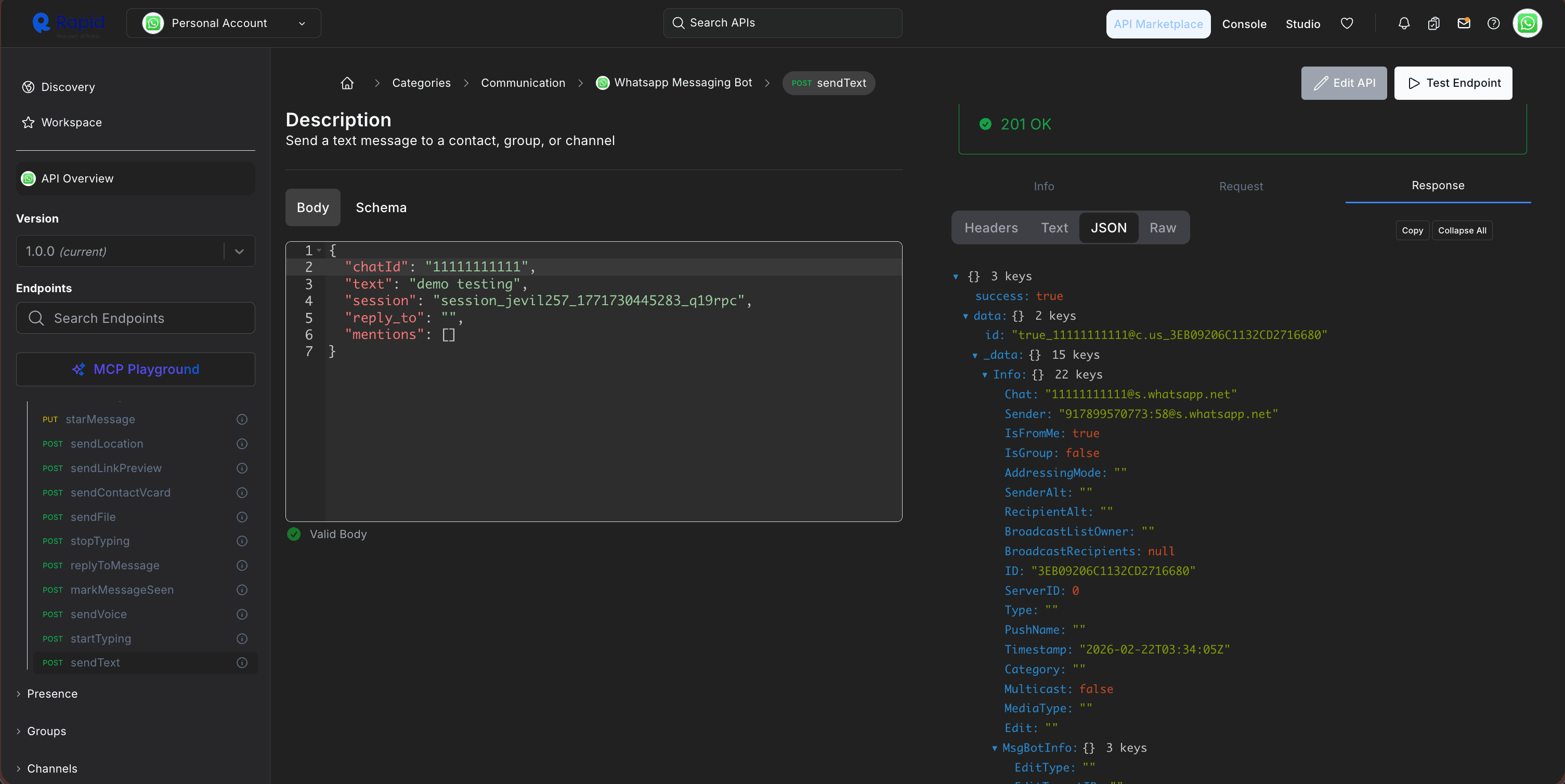Click the Test Endpoint button
The width and height of the screenshot is (1565, 784).
[1453, 83]
